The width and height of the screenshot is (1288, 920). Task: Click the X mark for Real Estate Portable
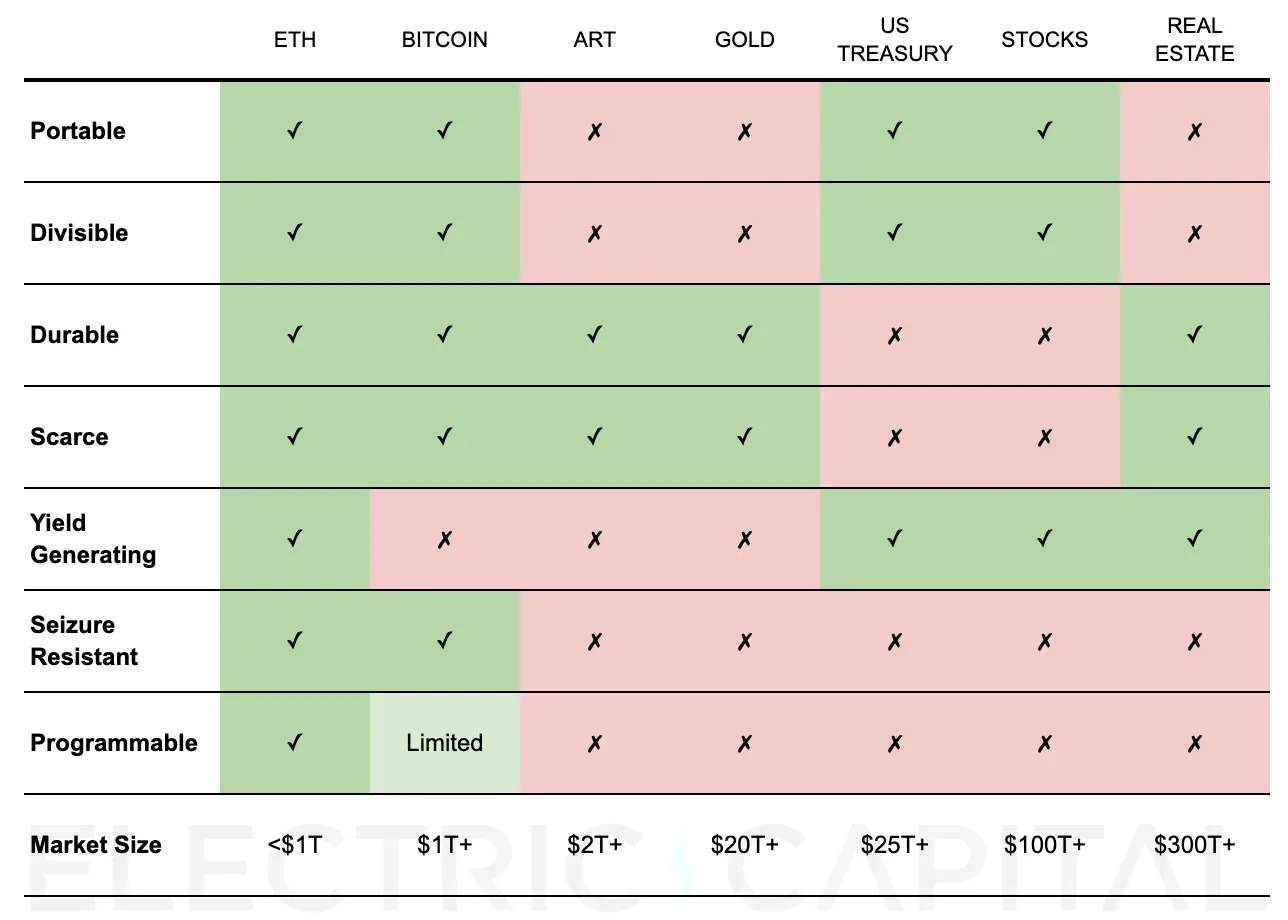click(x=1194, y=131)
